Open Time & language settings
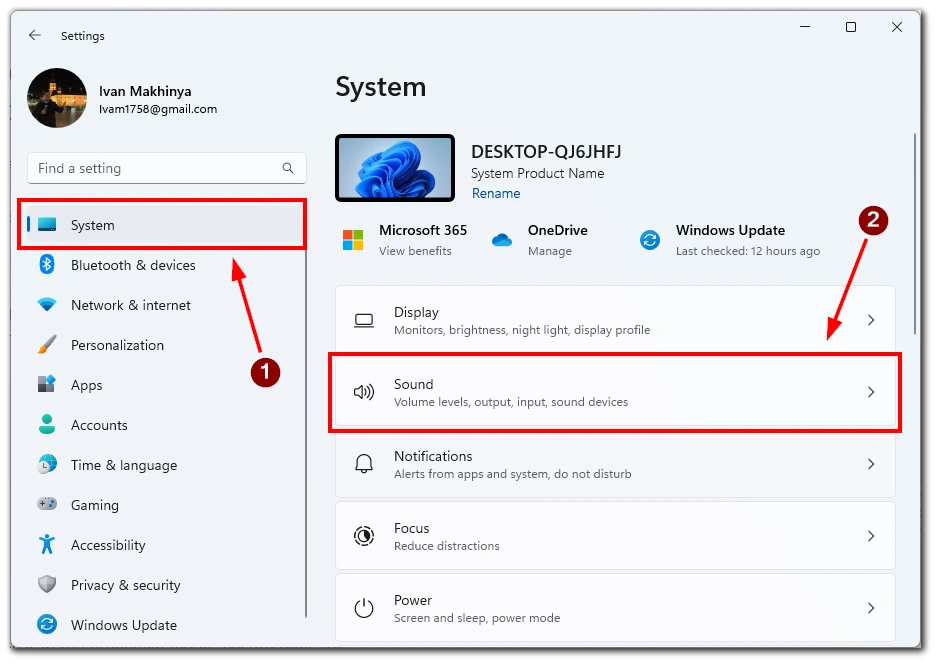Image resolution: width=939 pixels, height=666 pixels. [163, 465]
